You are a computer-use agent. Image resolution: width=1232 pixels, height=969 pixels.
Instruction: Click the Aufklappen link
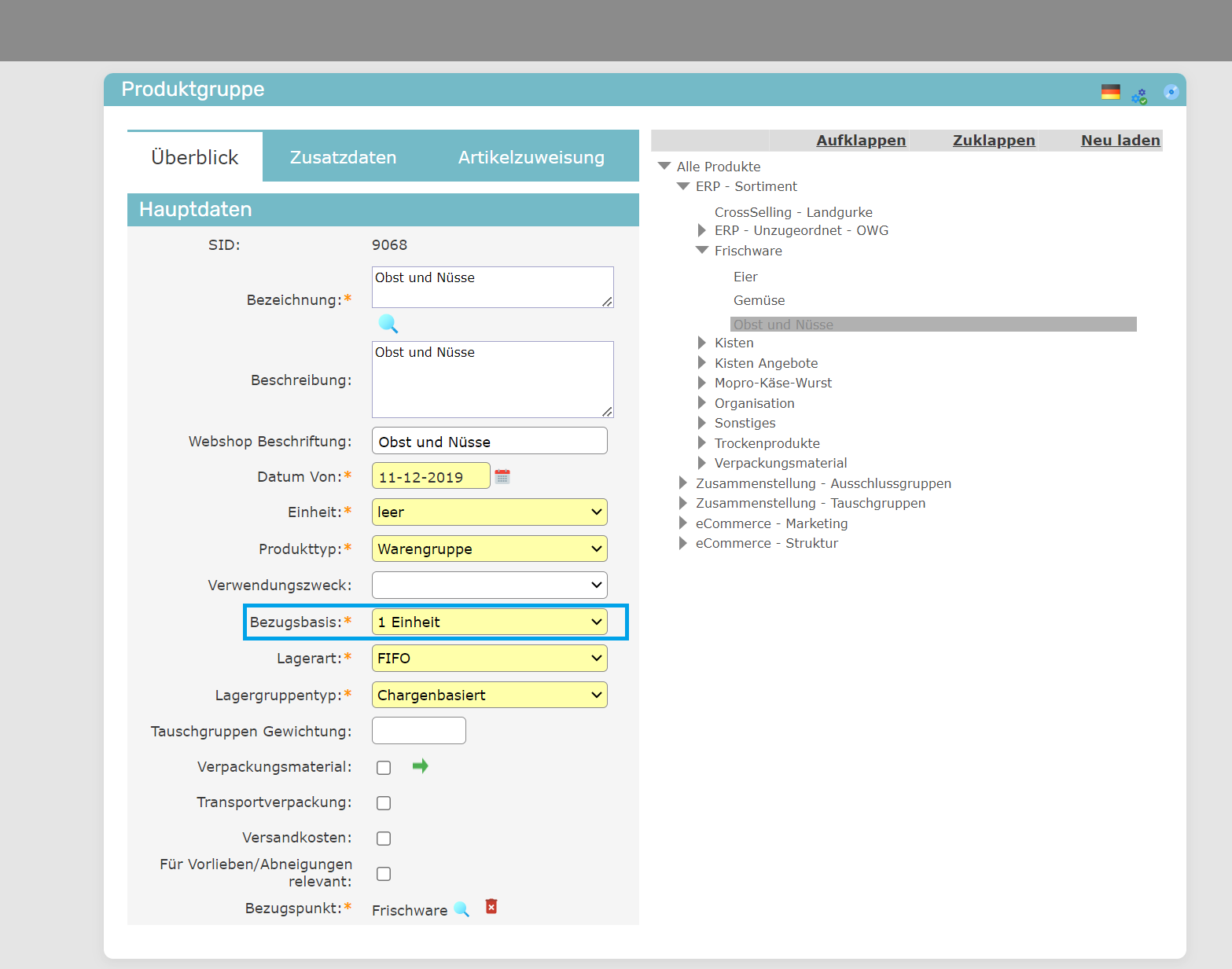pyautogui.click(x=861, y=141)
